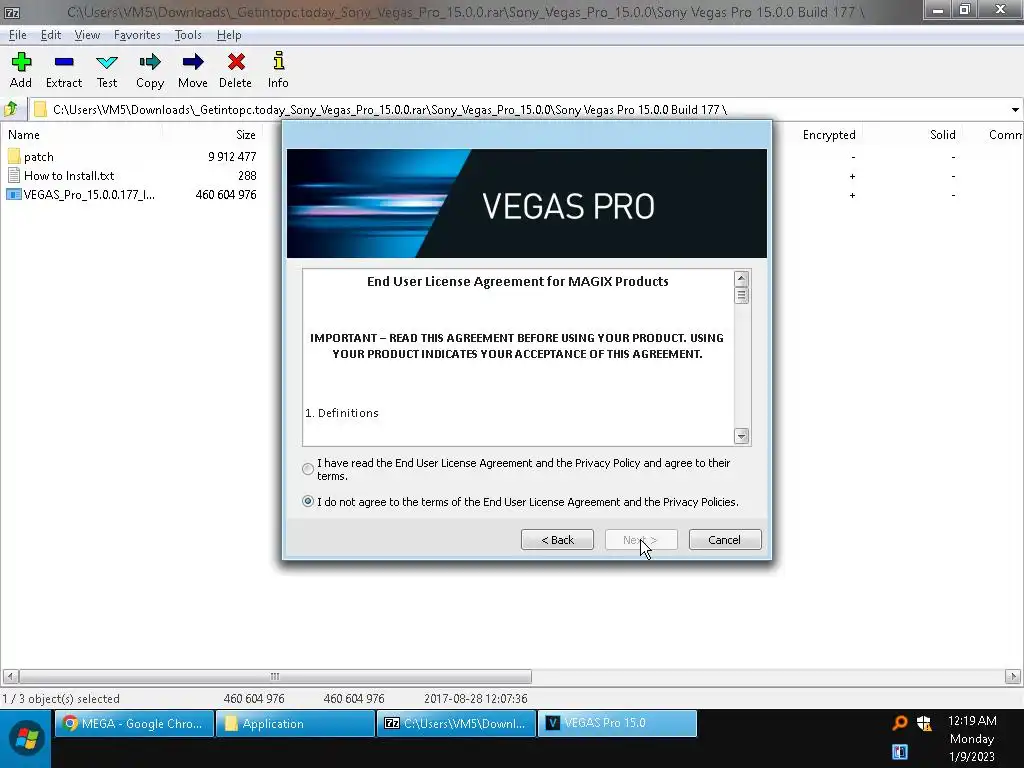The width and height of the screenshot is (1024, 768).
Task: Open the File menu
Action: [x=18, y=35]
